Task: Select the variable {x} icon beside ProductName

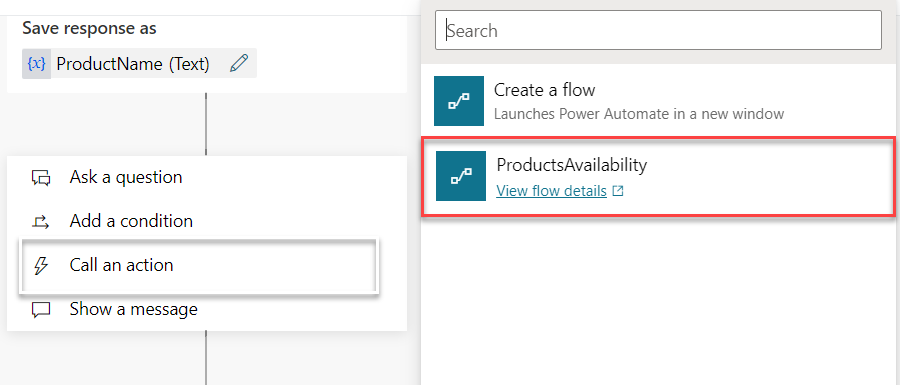Action: [36, 64]
